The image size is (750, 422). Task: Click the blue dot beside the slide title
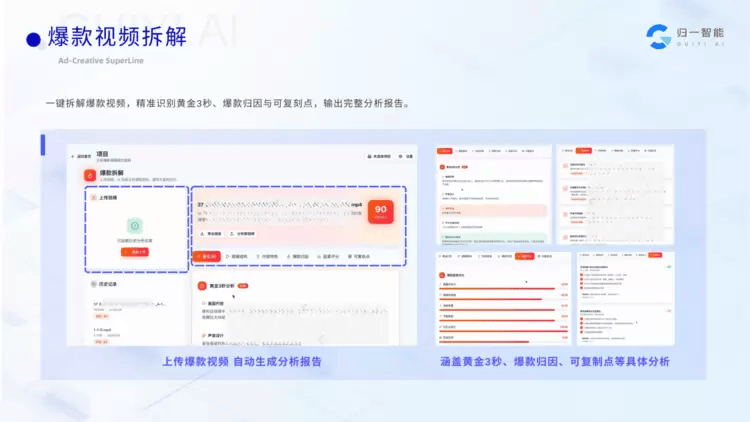tap(33, 39)
